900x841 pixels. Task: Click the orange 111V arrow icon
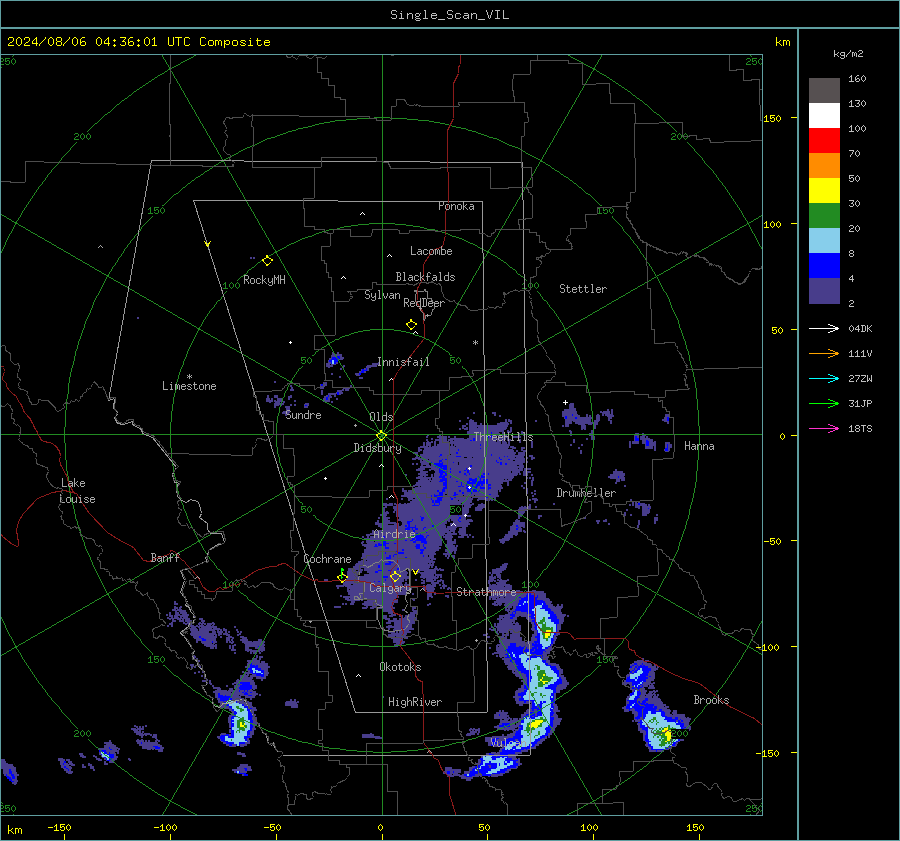point(824,354)
